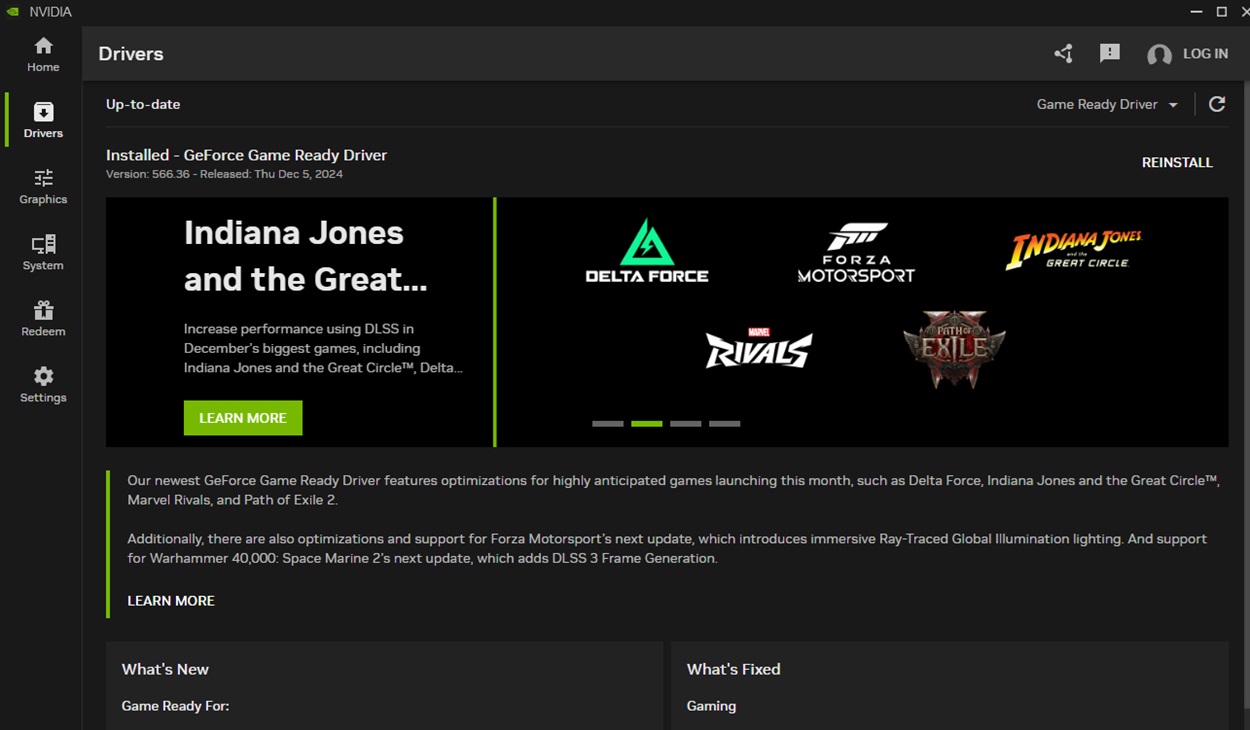Switch to the fourth carousel slide indicator
Screen dimensions: 1250x730
click(724, 424)
